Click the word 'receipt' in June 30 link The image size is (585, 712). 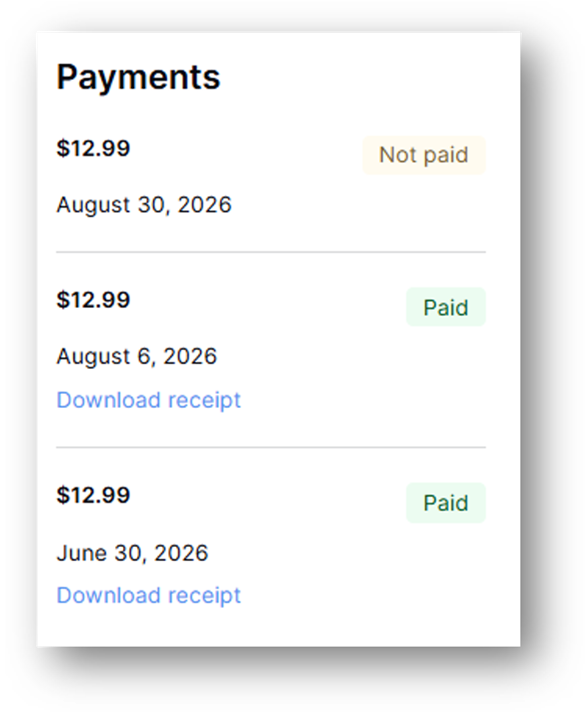[x=204, y=596]
